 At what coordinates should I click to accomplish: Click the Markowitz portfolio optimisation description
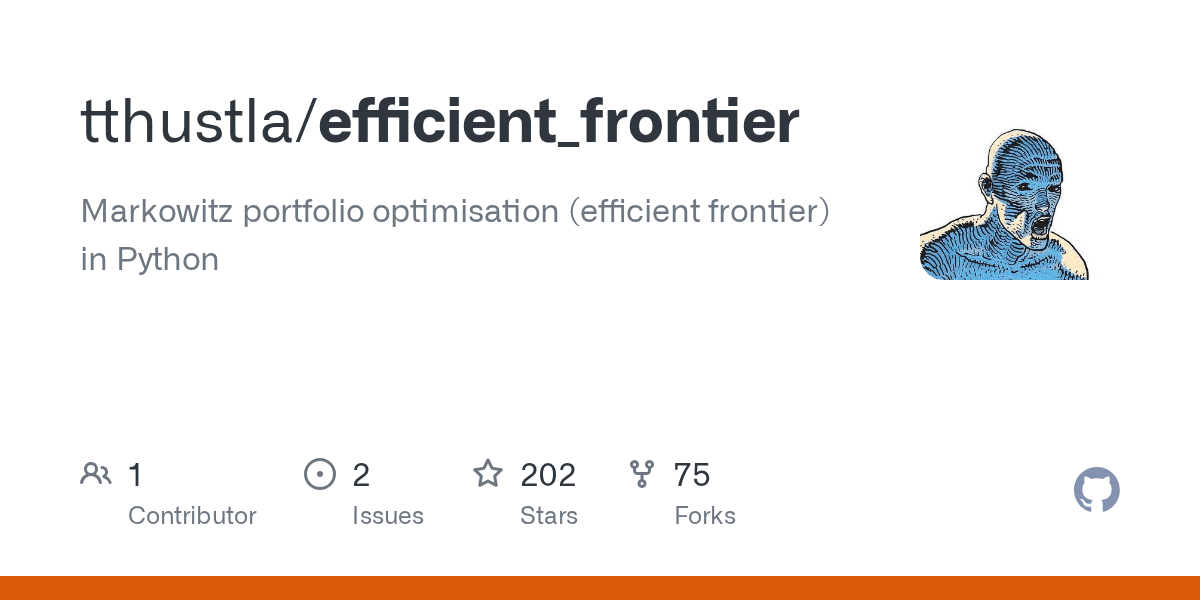point(455,235)
